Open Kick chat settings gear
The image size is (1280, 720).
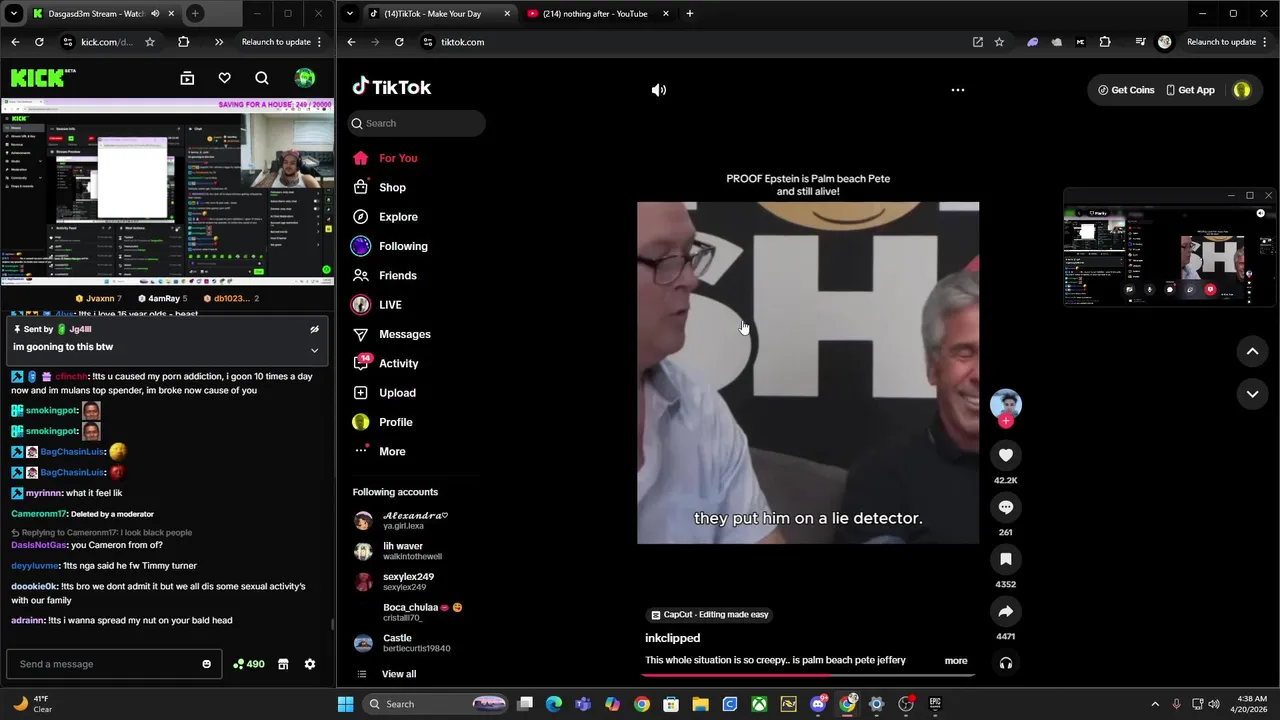tap(310, 664)
